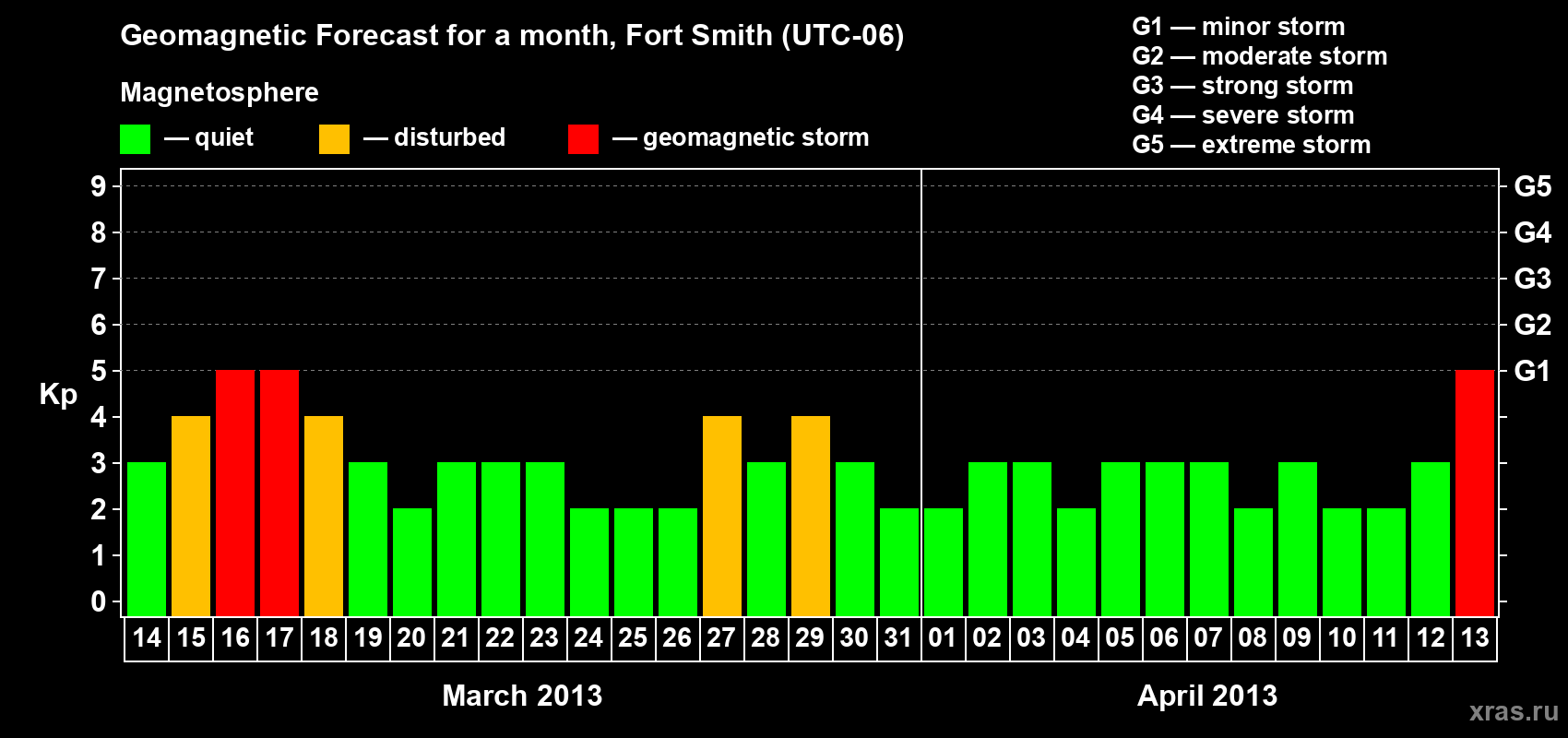
Task: Click date label 23 on the axis
Action: 544,638
